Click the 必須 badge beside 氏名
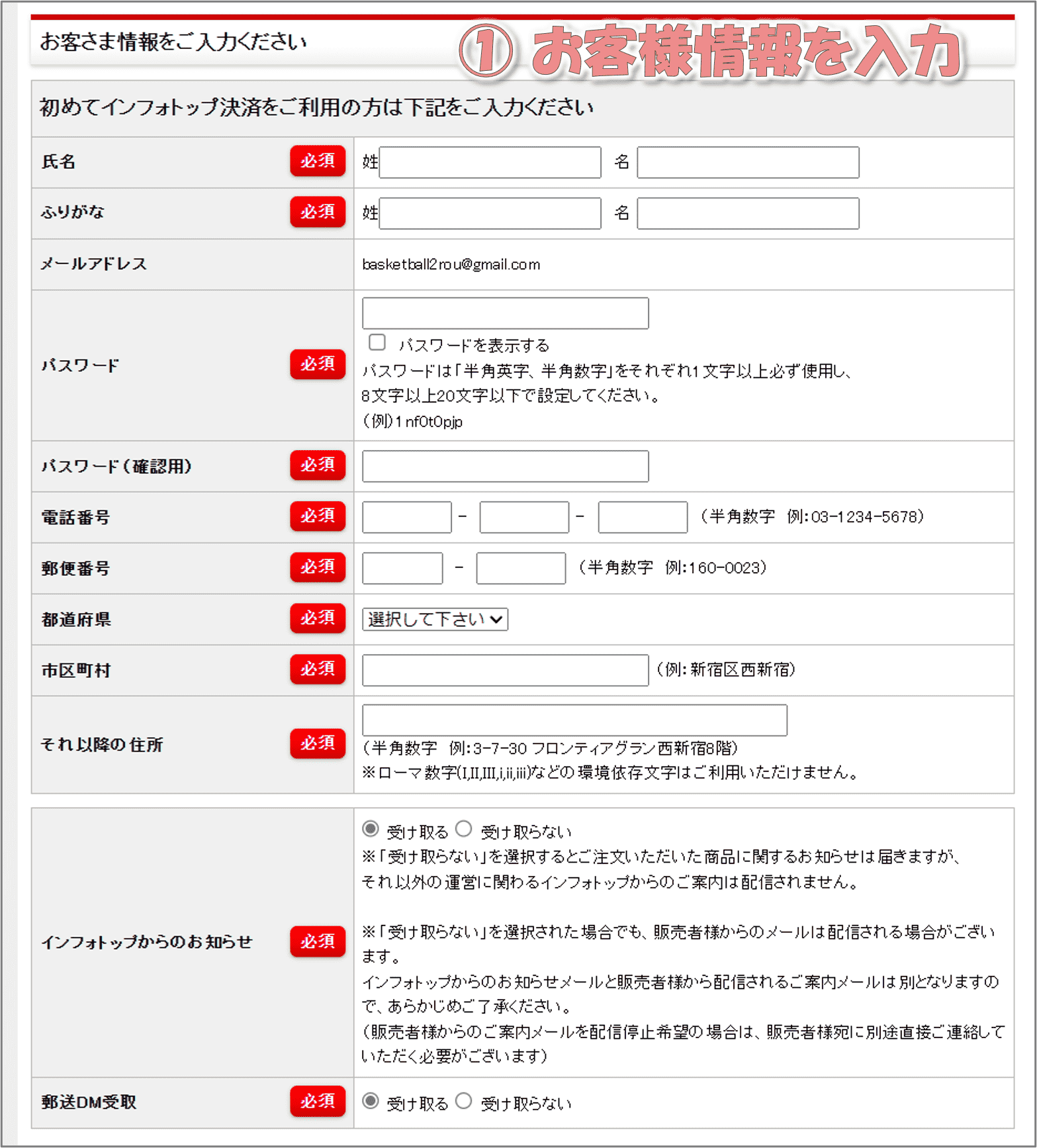 click(x=318, y=161)
